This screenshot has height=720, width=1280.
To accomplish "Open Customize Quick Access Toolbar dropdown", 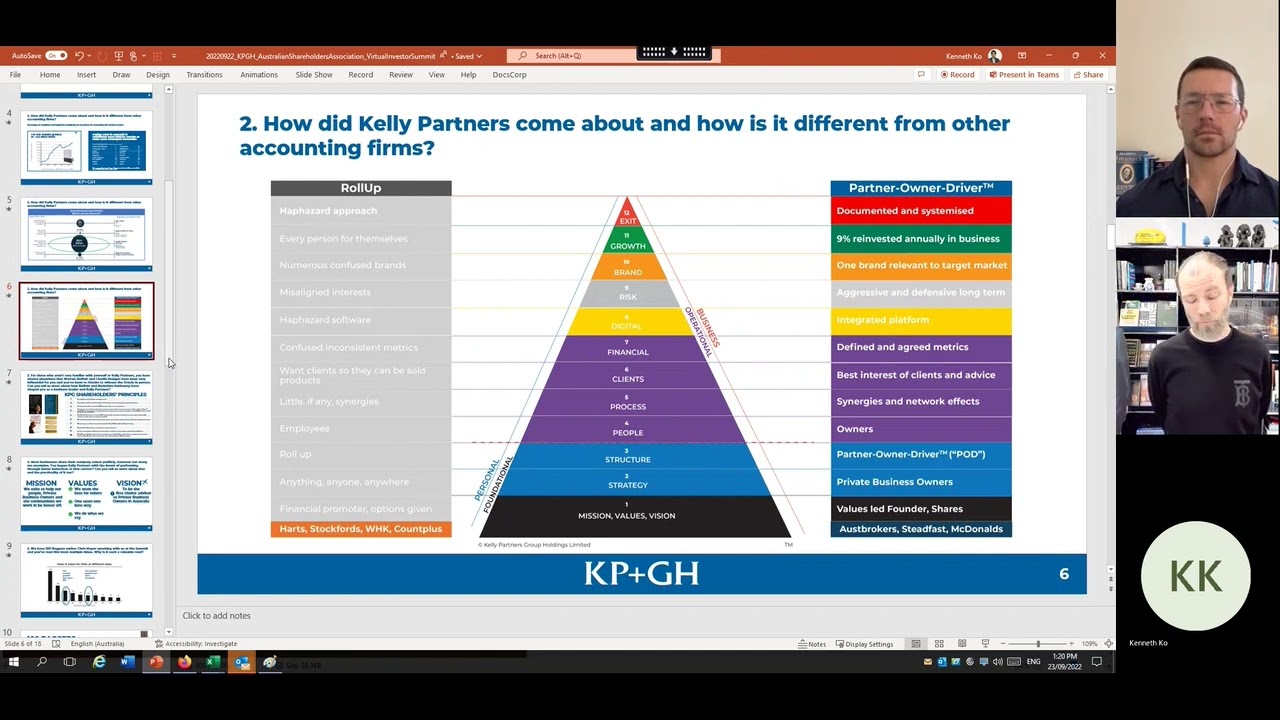I will [x=174, y=56].
